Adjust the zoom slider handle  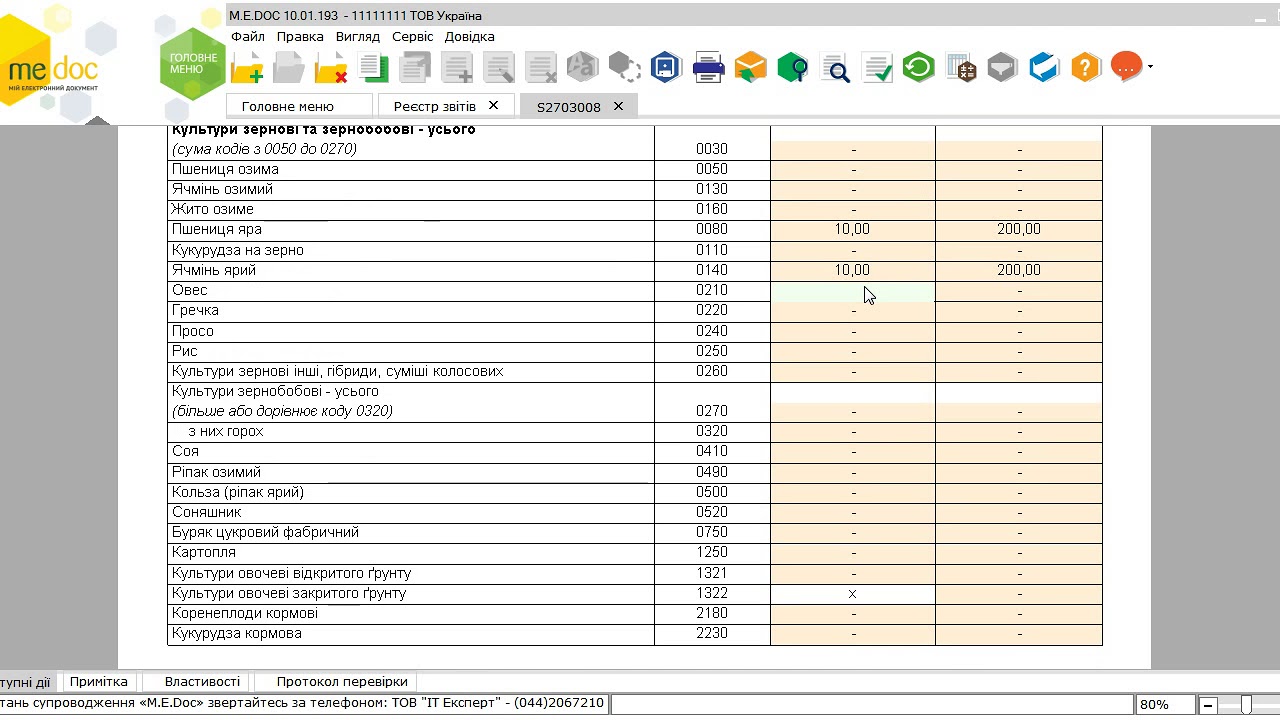point(1245,704)
